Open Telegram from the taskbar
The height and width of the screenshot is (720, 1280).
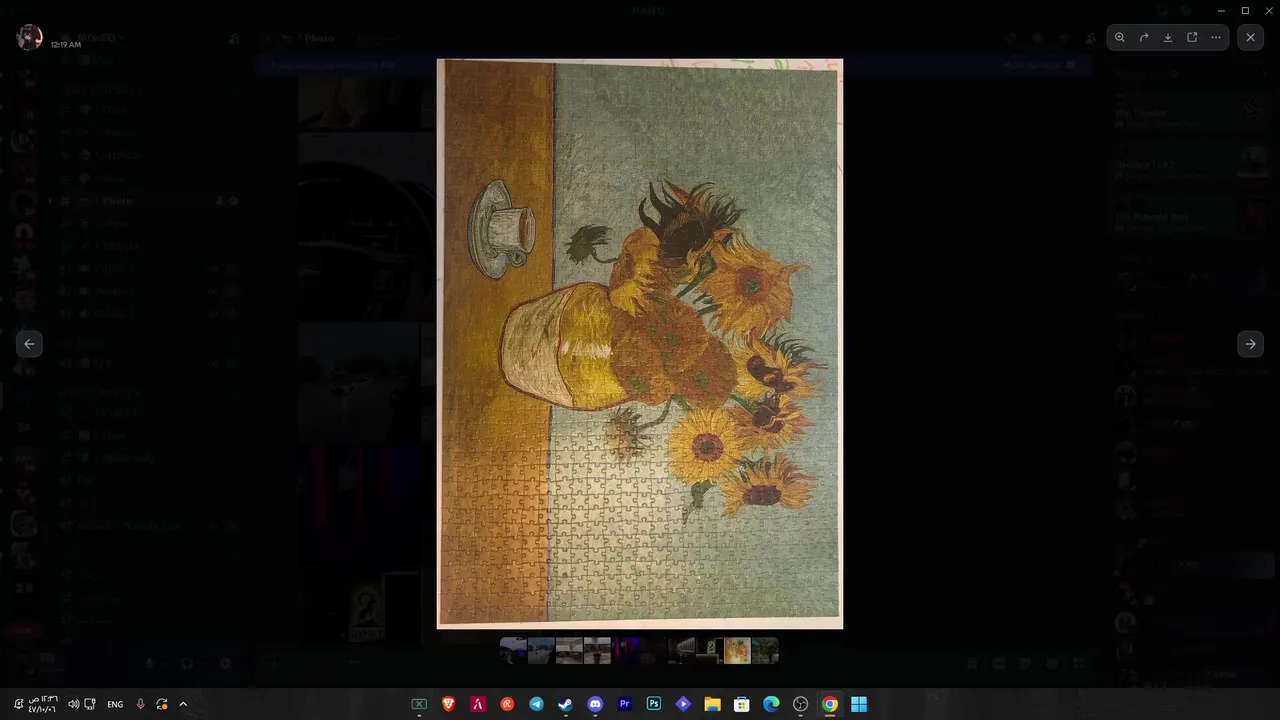click(x=537, y=704)
